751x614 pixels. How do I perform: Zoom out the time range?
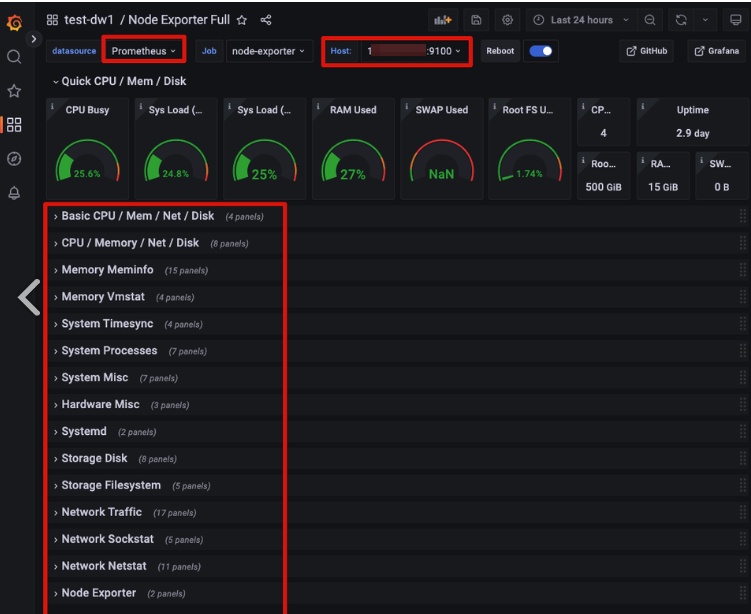click(x=650, y=20)
